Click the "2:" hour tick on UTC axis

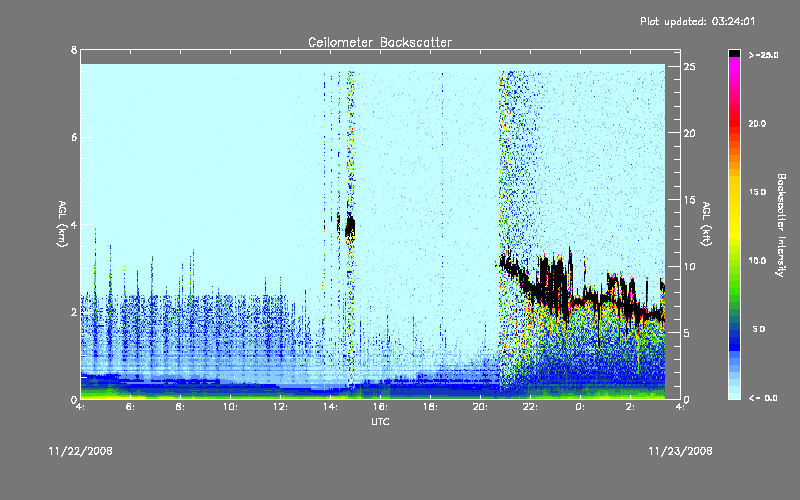[x=630, y=407]
